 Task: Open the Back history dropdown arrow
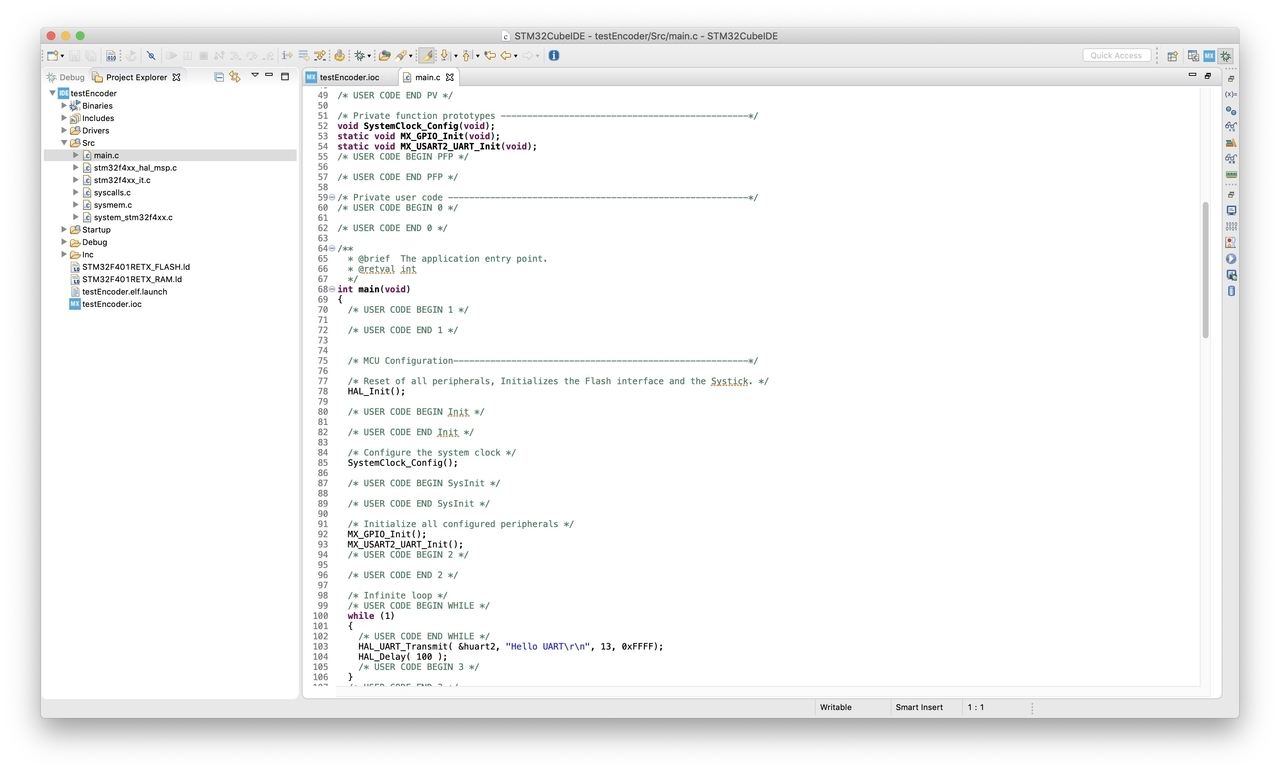click(x=516, y=56)
